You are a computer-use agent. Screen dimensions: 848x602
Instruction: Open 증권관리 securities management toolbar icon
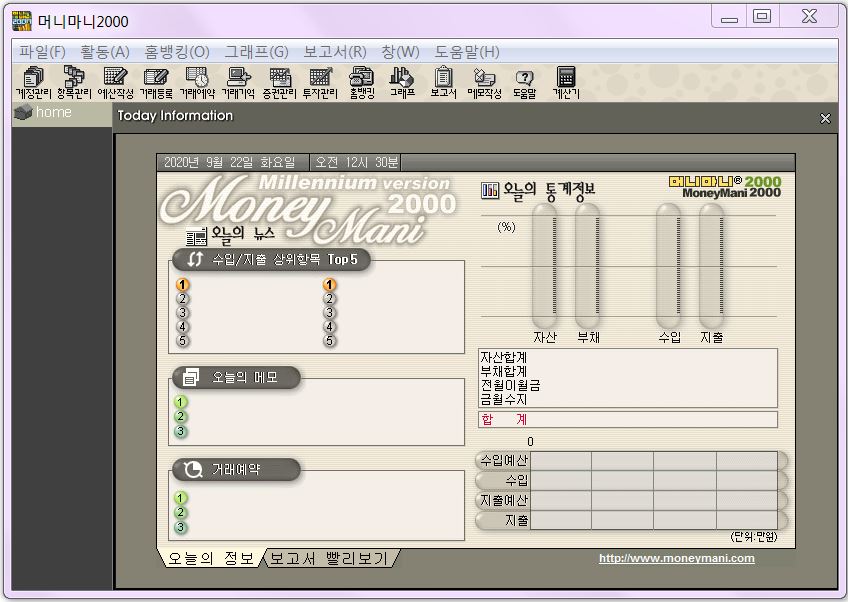coord(280,83)
